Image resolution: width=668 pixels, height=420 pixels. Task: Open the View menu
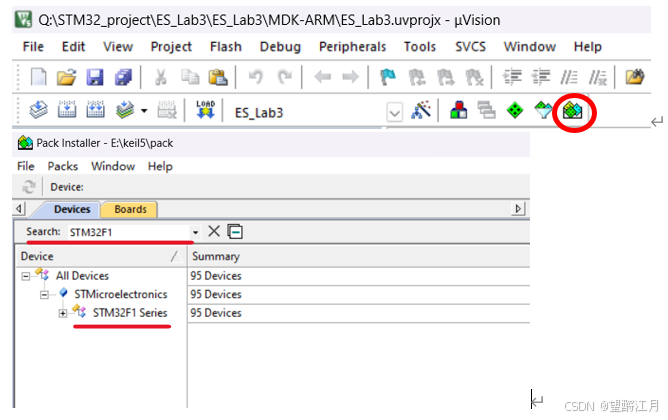[118, 46]
